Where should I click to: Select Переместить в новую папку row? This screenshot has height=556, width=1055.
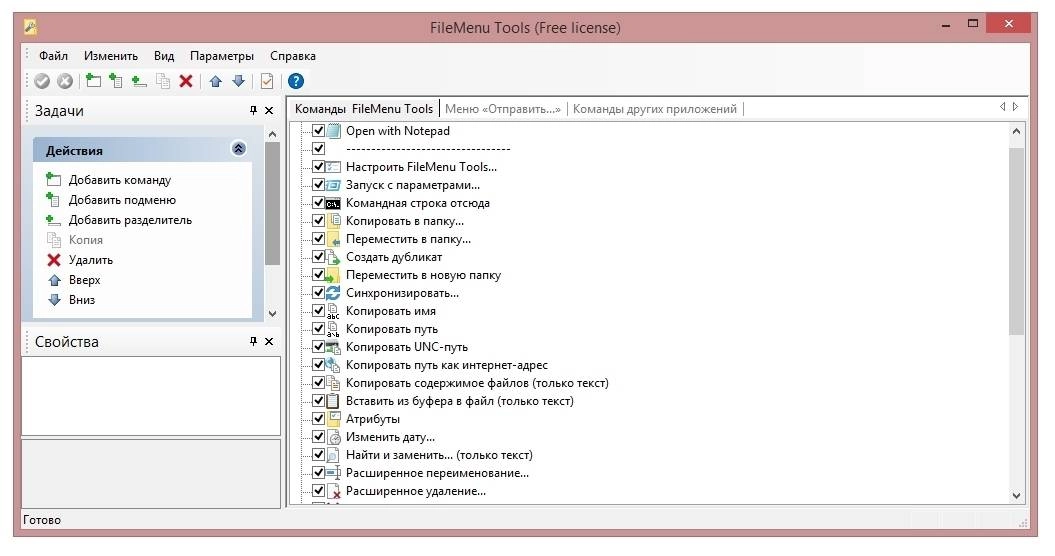pyautogui.click(x=423, y=275)
